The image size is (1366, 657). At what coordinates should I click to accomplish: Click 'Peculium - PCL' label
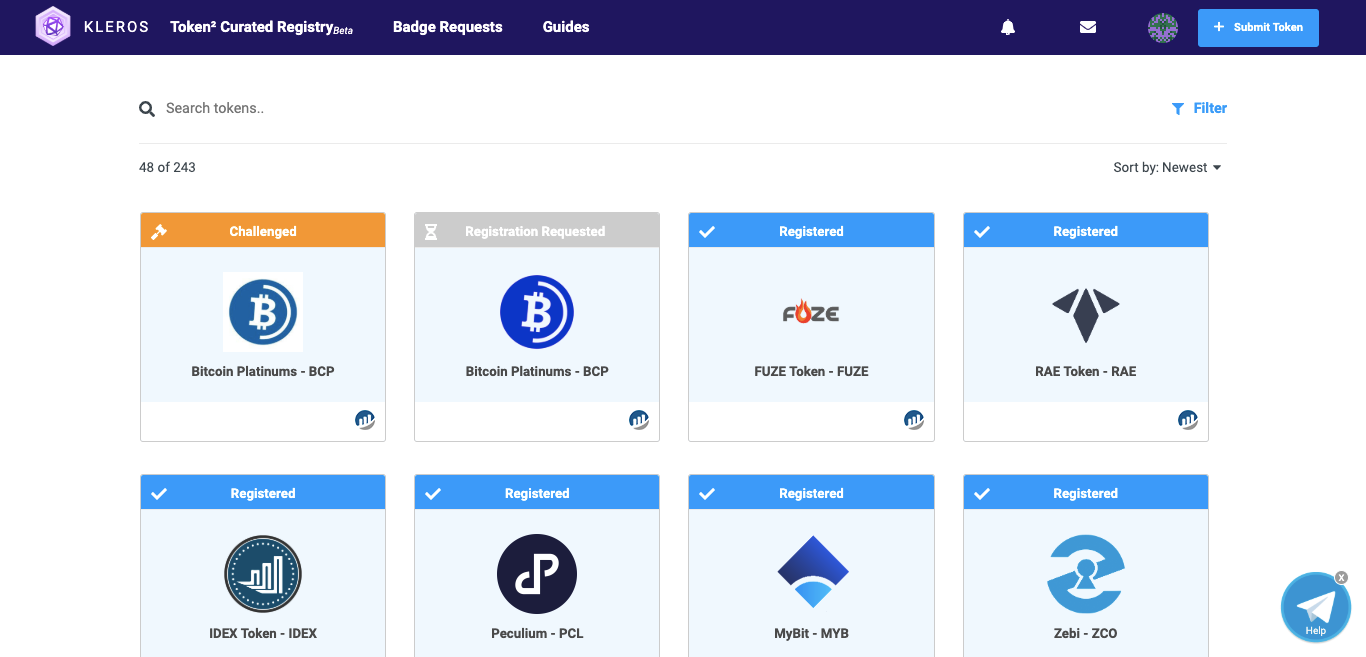pos(537,633)
